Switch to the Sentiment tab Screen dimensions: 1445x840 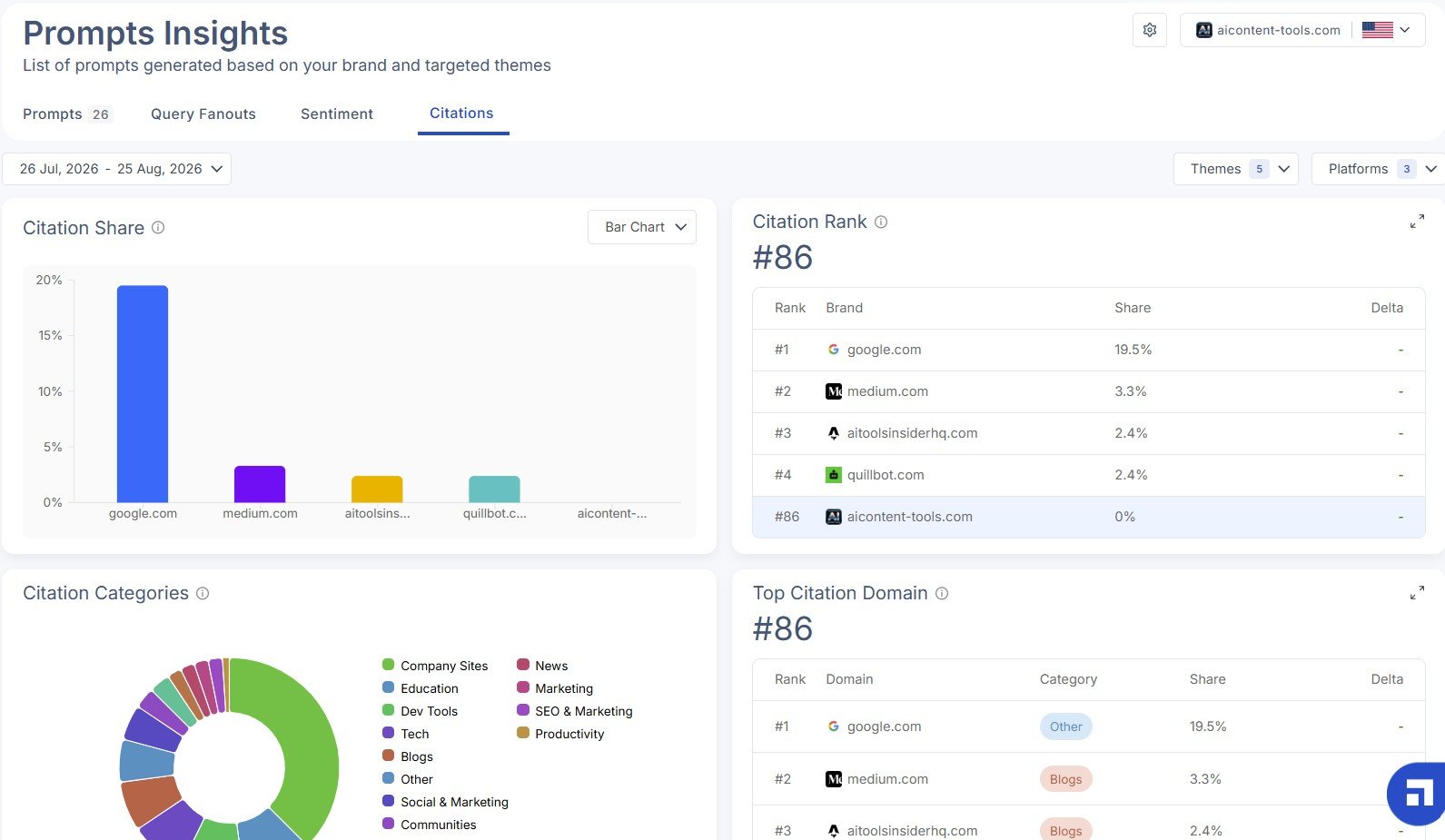click(337, 114)
